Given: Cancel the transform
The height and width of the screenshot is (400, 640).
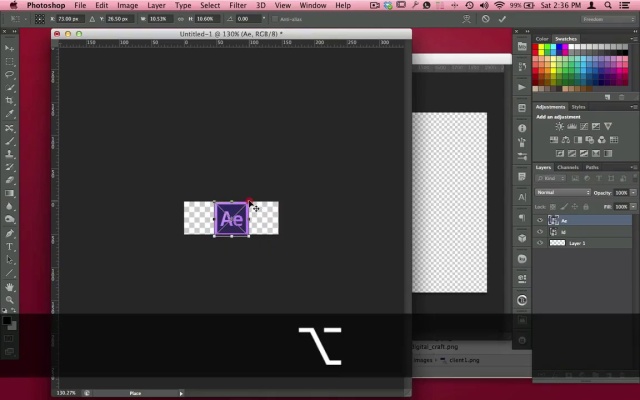Looking at the screenshot, I should click(485, 19).
